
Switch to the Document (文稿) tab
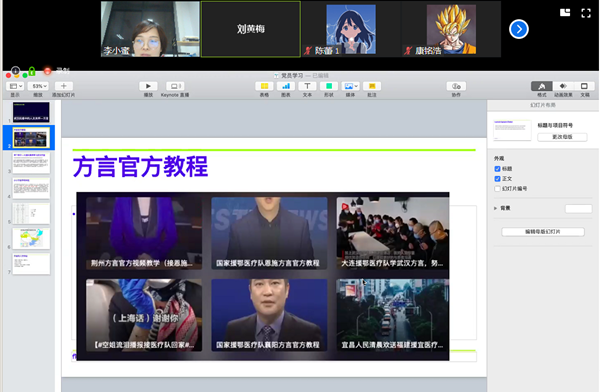coord(584,86)
